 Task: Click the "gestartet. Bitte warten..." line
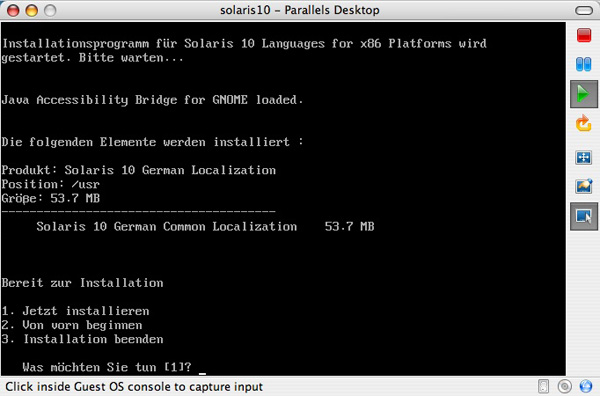93,58
